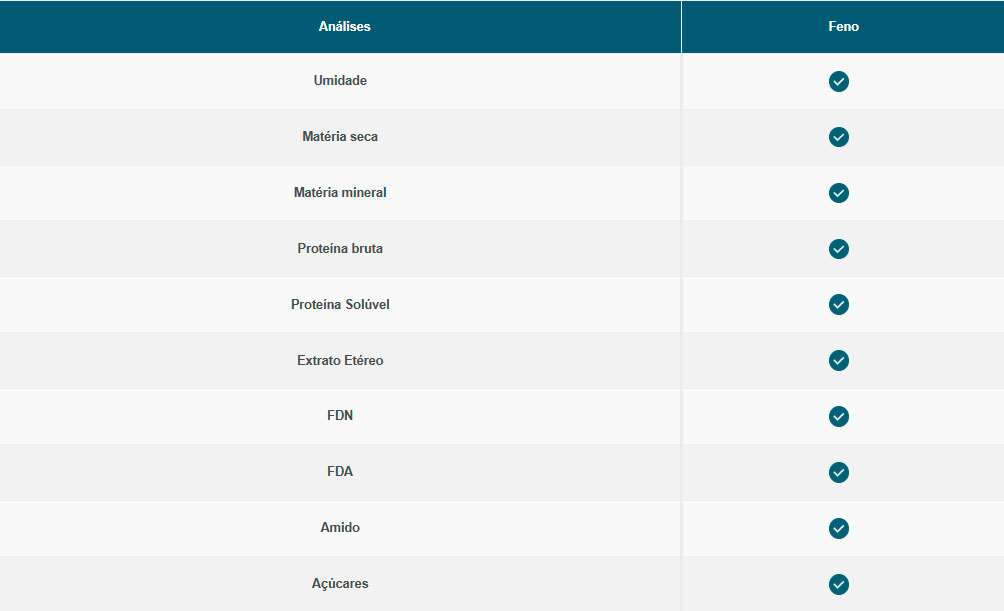Screen dimensions: 1004x611
Task: Select the Extrato Etéreo label
Action: coord(340,361)
